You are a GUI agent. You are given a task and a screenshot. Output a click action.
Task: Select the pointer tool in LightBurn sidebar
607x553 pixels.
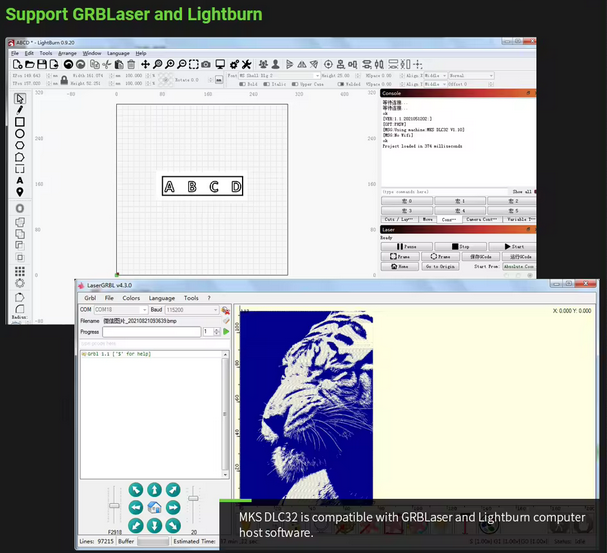point(19,99)
